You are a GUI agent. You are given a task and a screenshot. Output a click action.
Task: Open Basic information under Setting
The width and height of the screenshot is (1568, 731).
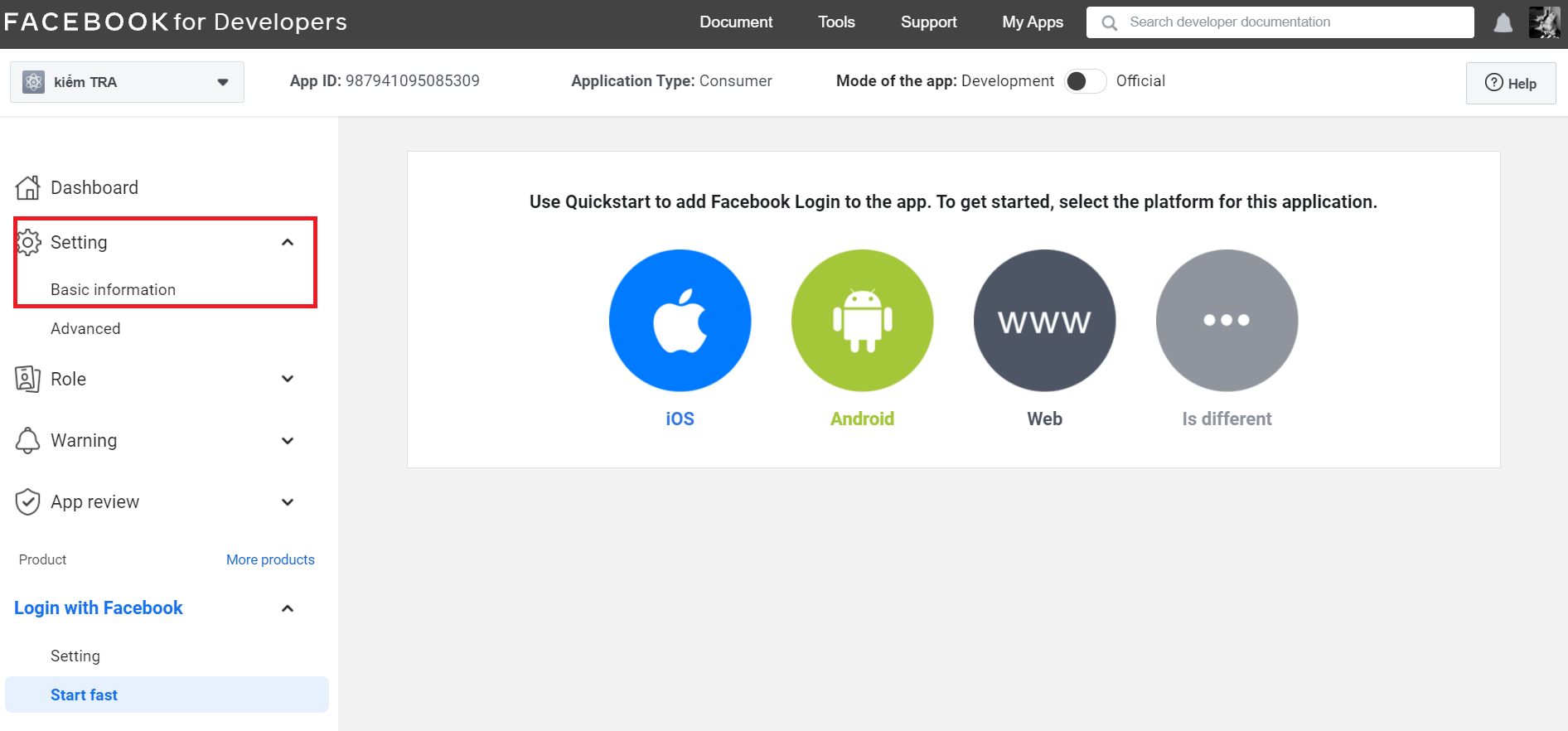point(113,289)
